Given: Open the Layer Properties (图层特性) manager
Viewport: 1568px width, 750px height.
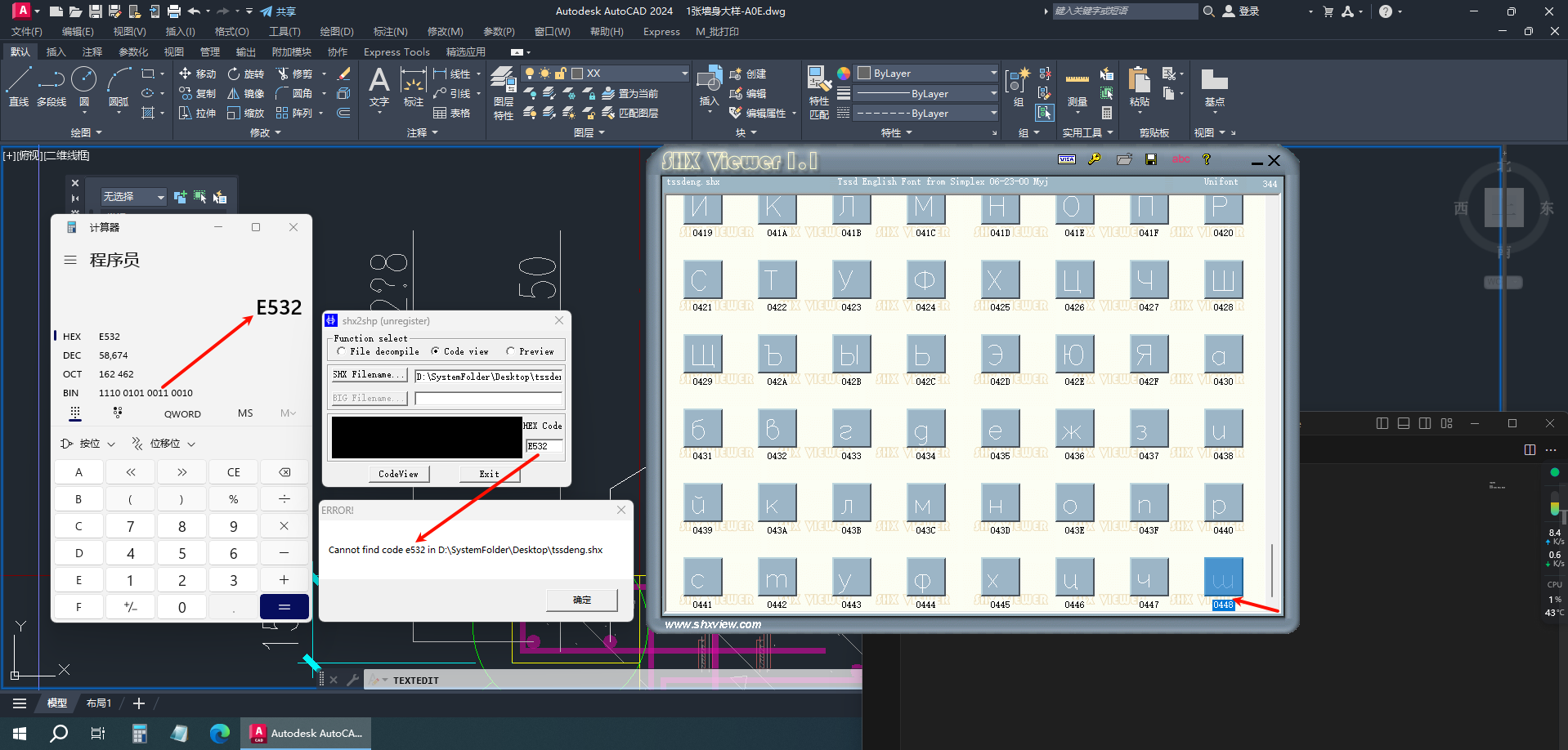Looking at the screenshot, I should coord(504,93).
